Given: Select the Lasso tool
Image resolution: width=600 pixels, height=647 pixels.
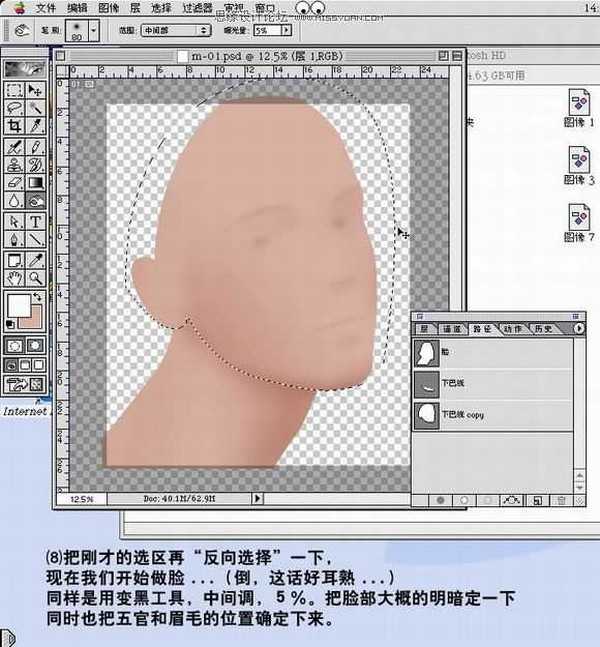Looking at the screenshot, I should pos(15,107).
